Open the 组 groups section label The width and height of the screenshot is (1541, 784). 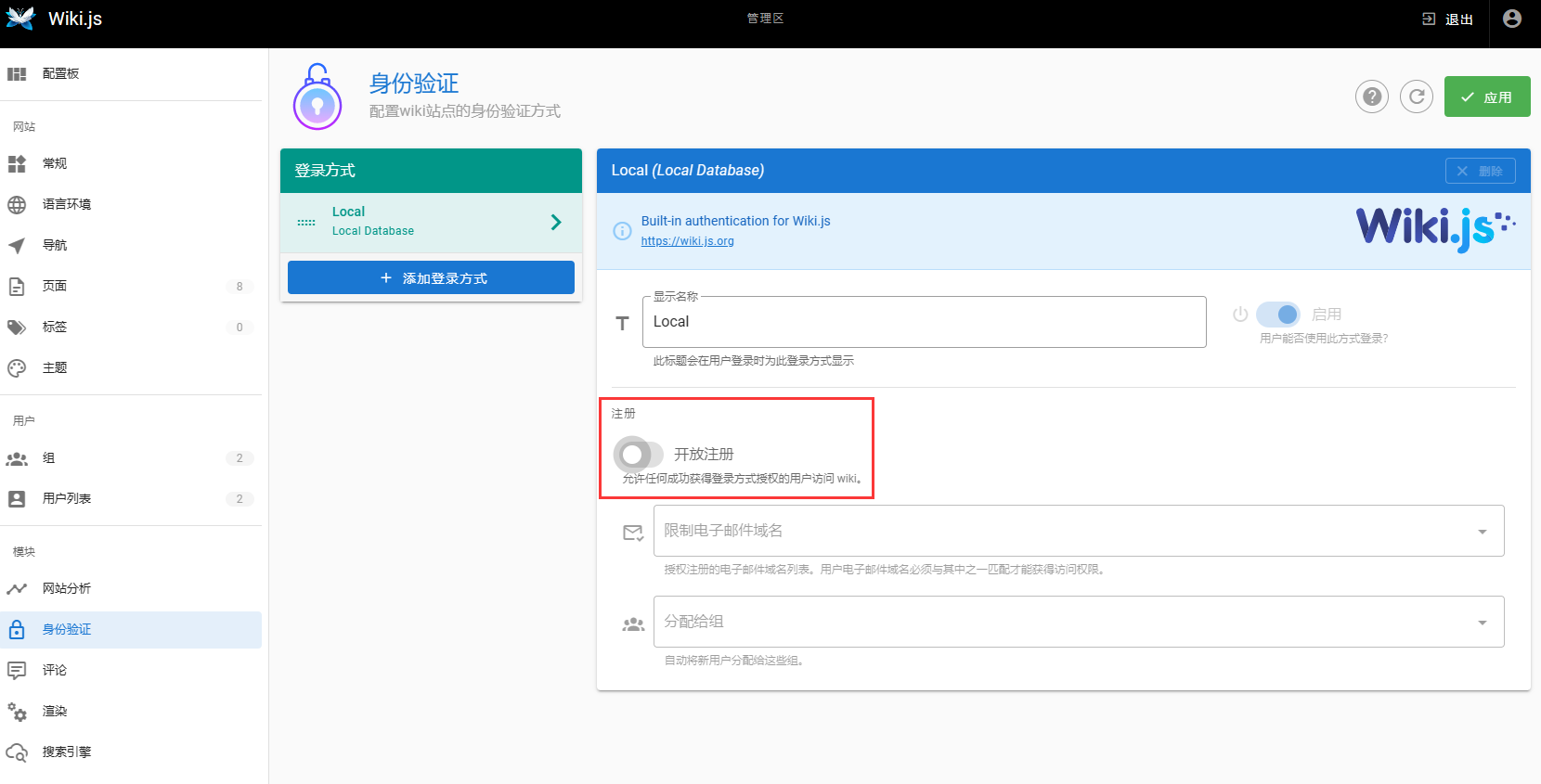pyautogui.click(x=48, y=458)
